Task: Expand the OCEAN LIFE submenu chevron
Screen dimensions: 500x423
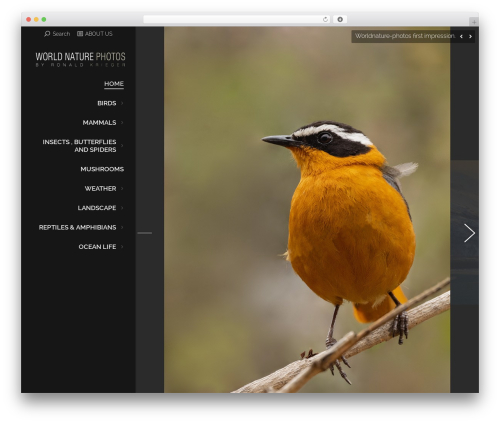Action: tap(122, 247)
